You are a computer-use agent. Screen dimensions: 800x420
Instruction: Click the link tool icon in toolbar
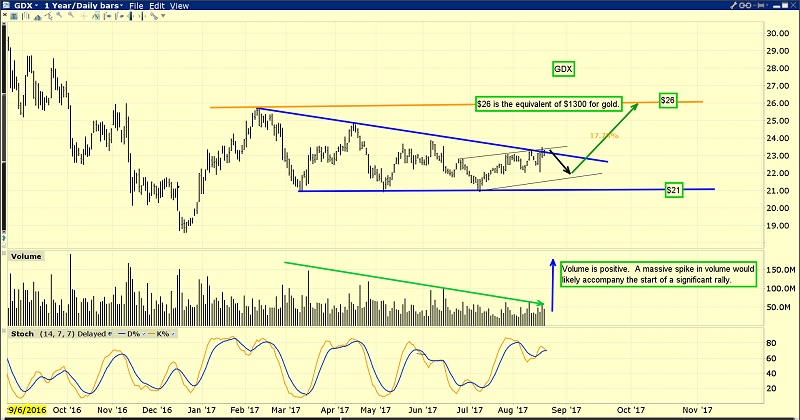[x=154, y=16]
